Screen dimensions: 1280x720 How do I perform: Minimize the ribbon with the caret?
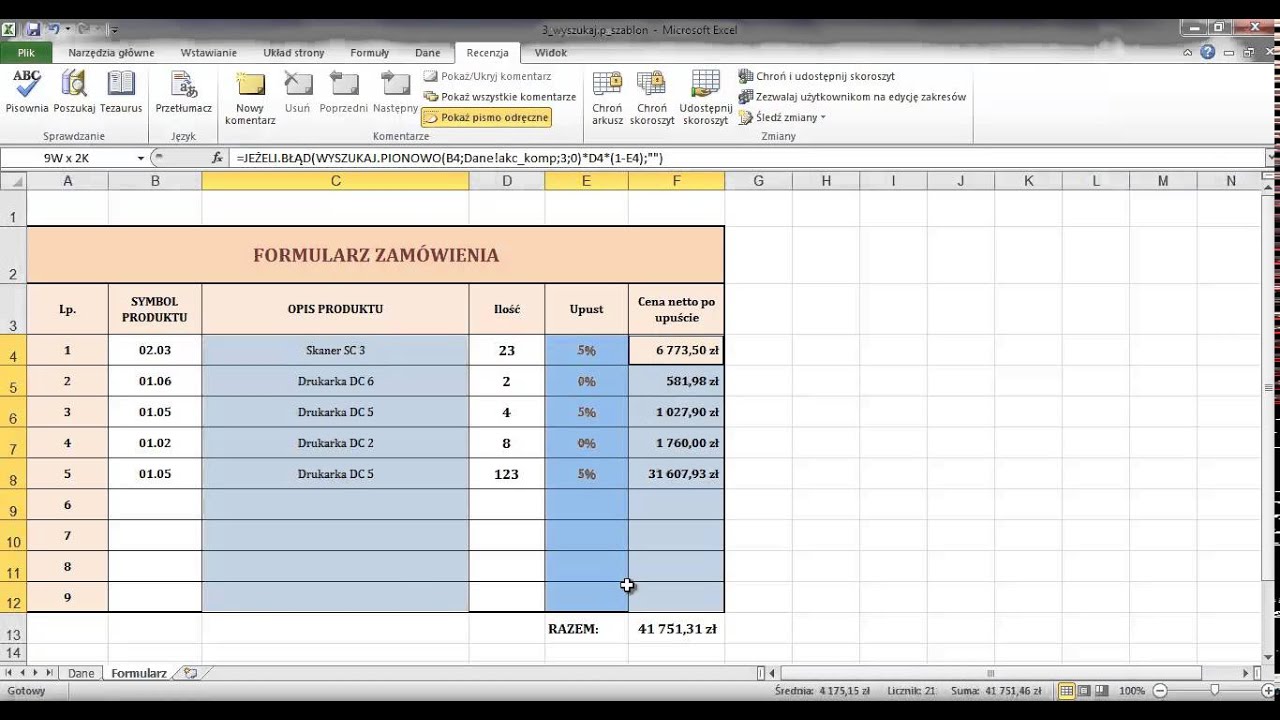[x=1189, y=53]
